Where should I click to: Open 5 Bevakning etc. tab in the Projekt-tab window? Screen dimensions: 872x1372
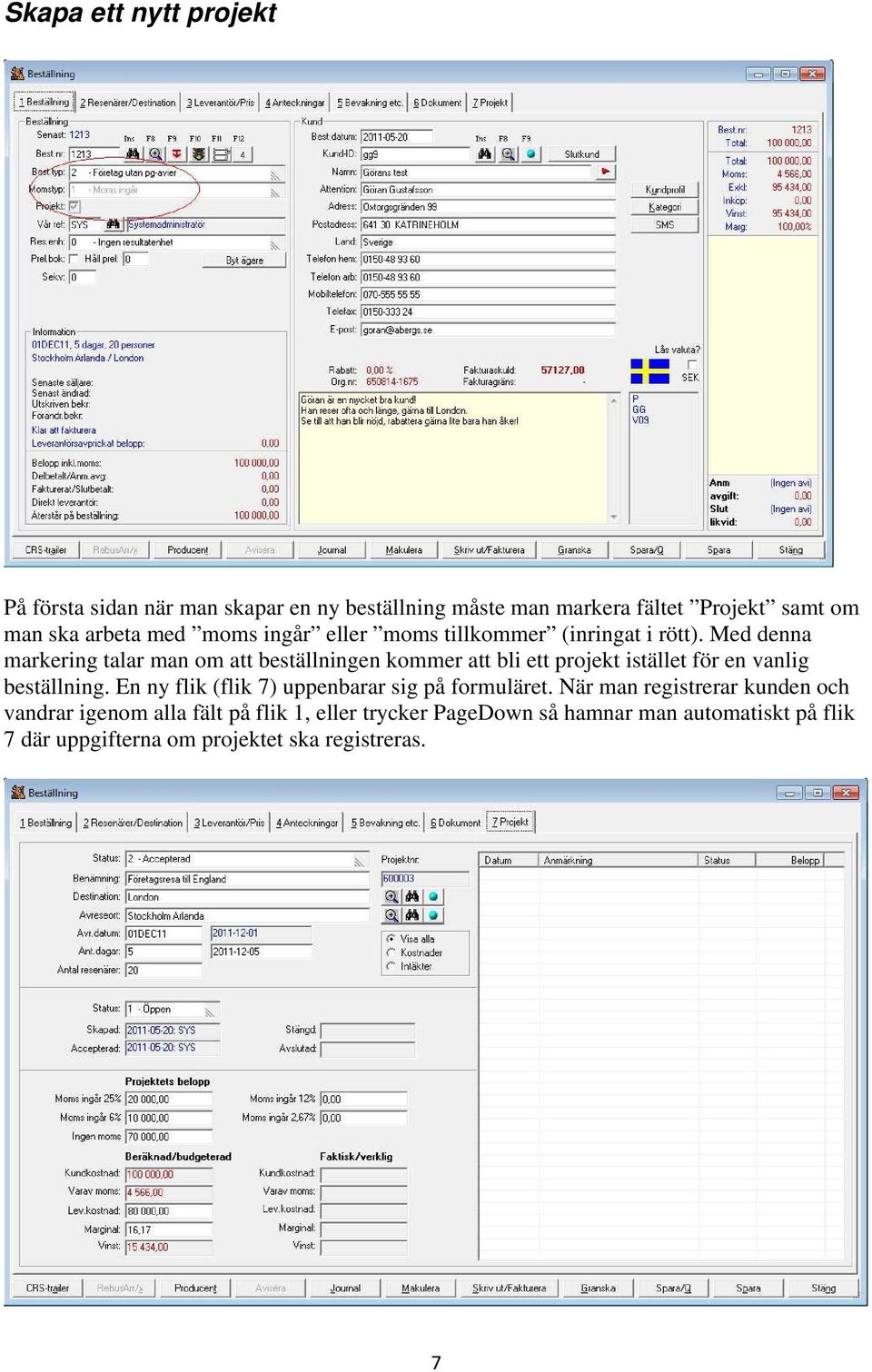point(385,823)
